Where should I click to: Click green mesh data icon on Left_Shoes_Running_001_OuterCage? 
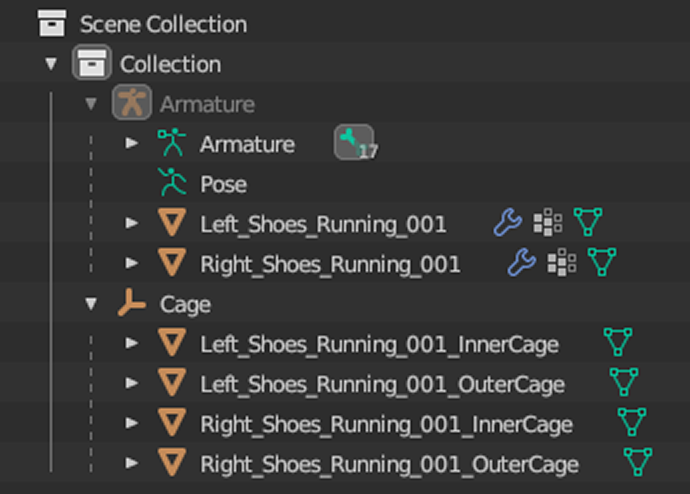(624, 382)
